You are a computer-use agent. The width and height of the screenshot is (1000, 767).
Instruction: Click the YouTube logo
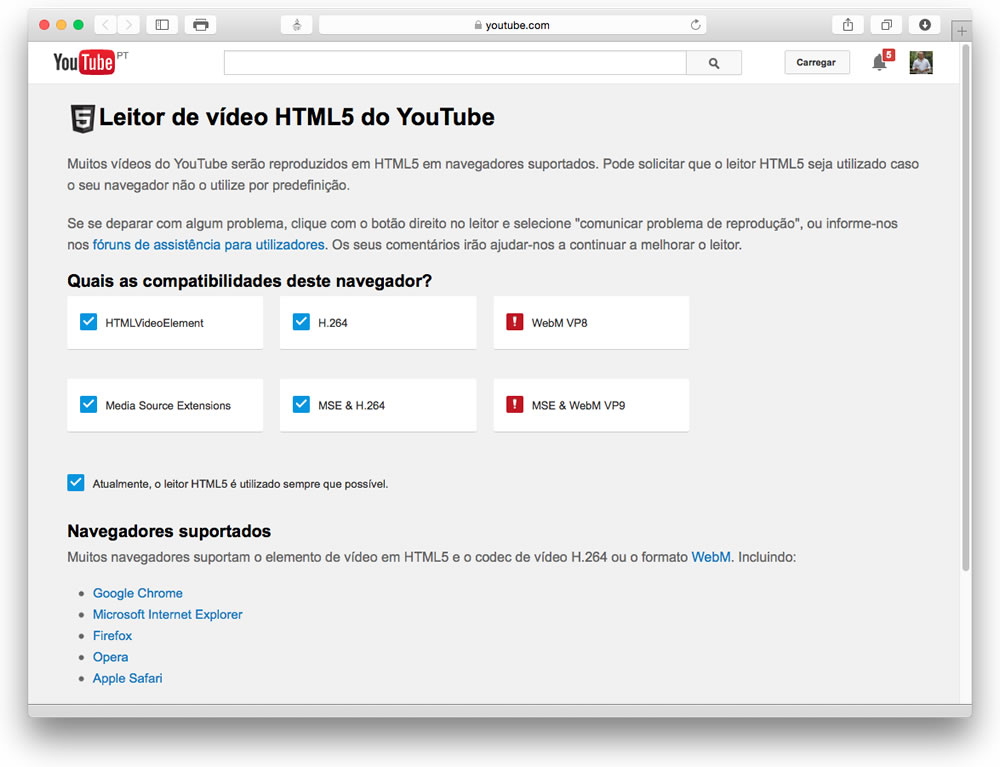[x=84, y=63]
